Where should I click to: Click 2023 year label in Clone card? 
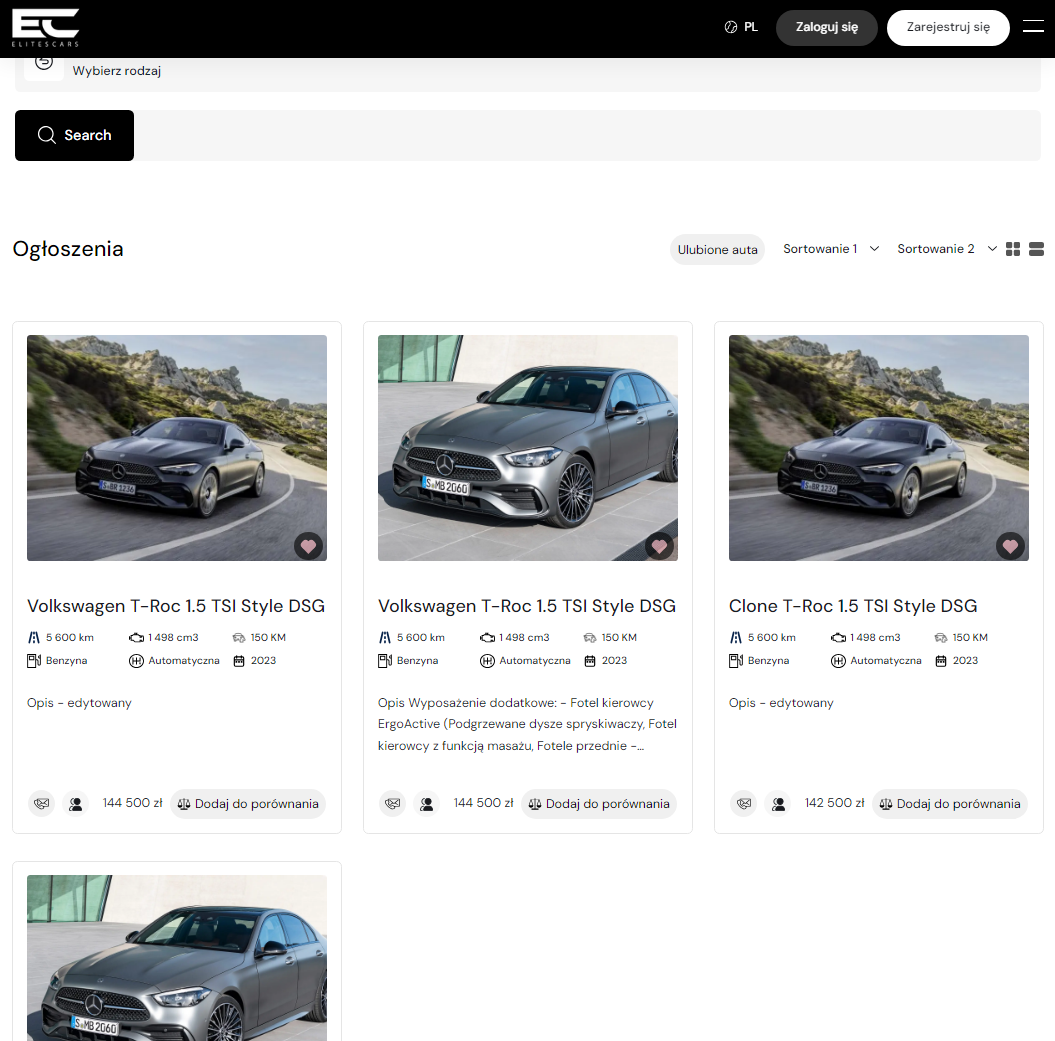point(965,661)
